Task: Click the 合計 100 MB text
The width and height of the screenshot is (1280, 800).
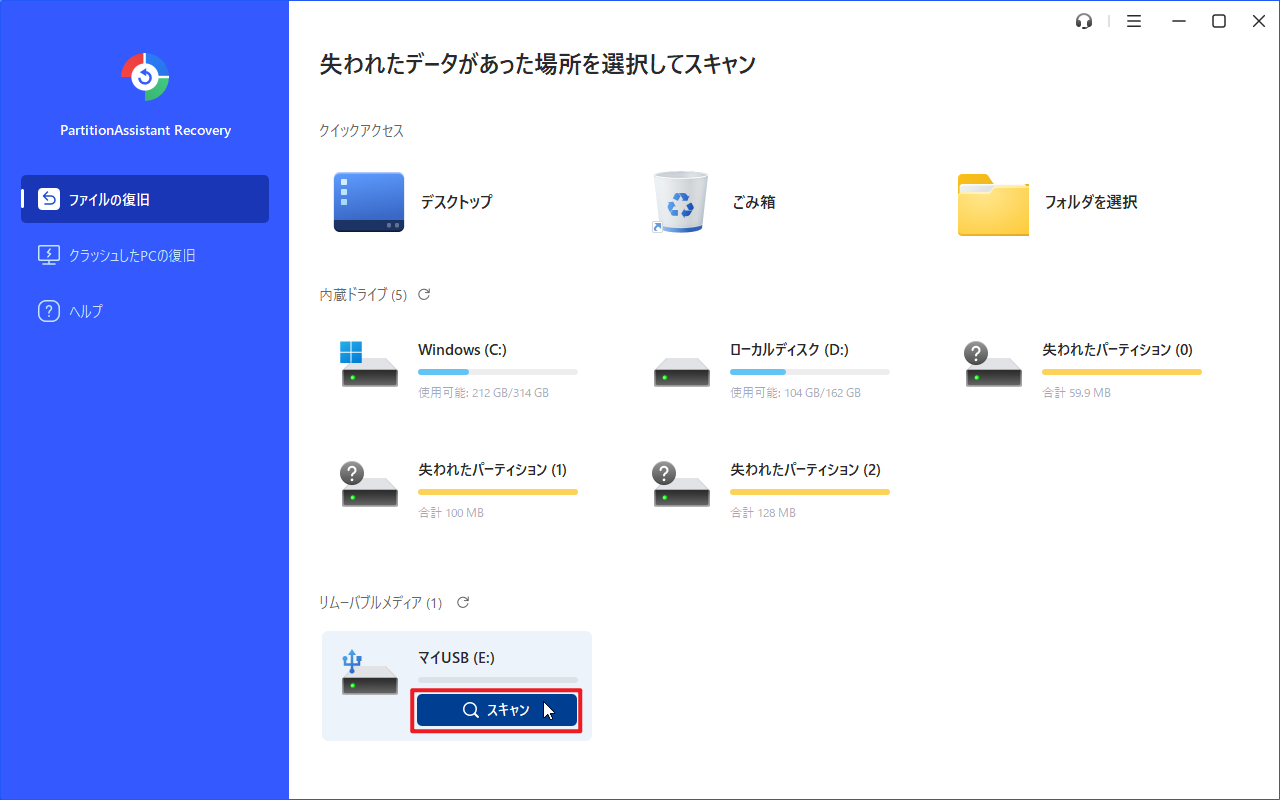Action: pyautogui.click(x=450, y=513)
